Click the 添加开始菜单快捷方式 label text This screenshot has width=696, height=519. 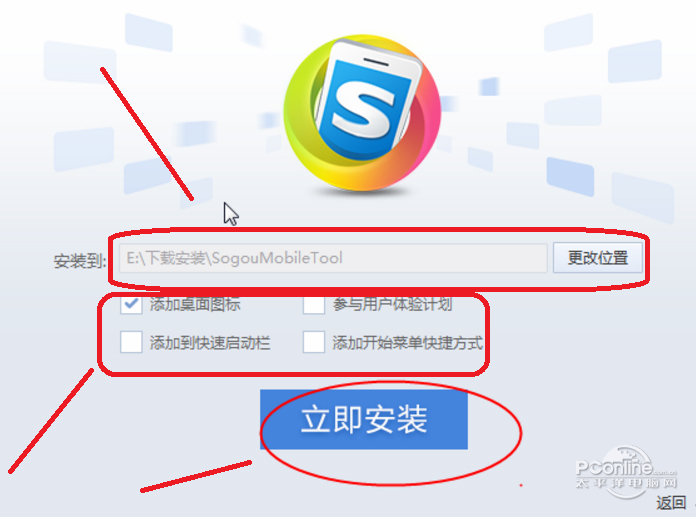(x=407, y=343)
